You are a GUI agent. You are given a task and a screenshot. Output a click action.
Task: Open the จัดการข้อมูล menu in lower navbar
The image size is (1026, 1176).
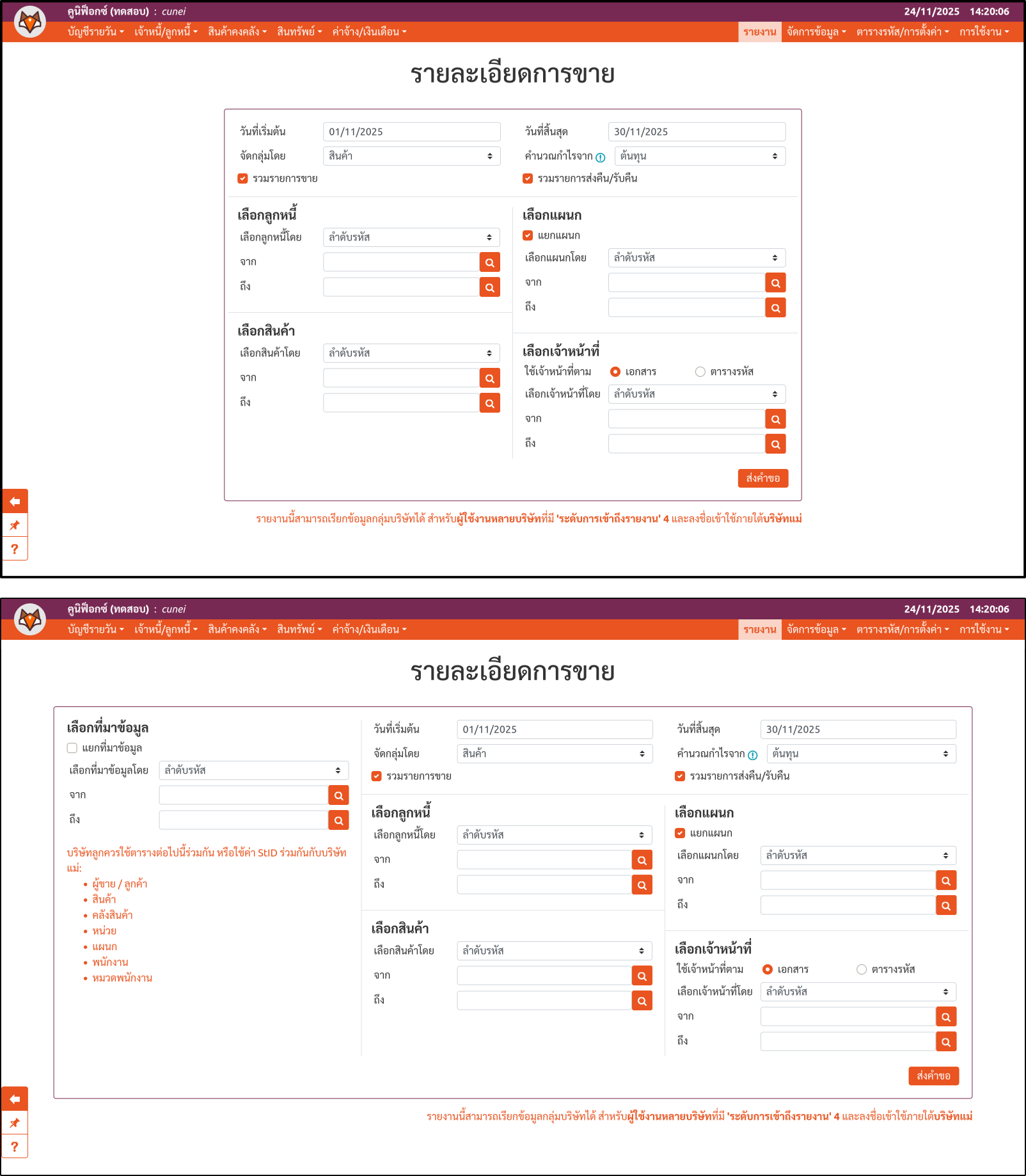[816, 630]
